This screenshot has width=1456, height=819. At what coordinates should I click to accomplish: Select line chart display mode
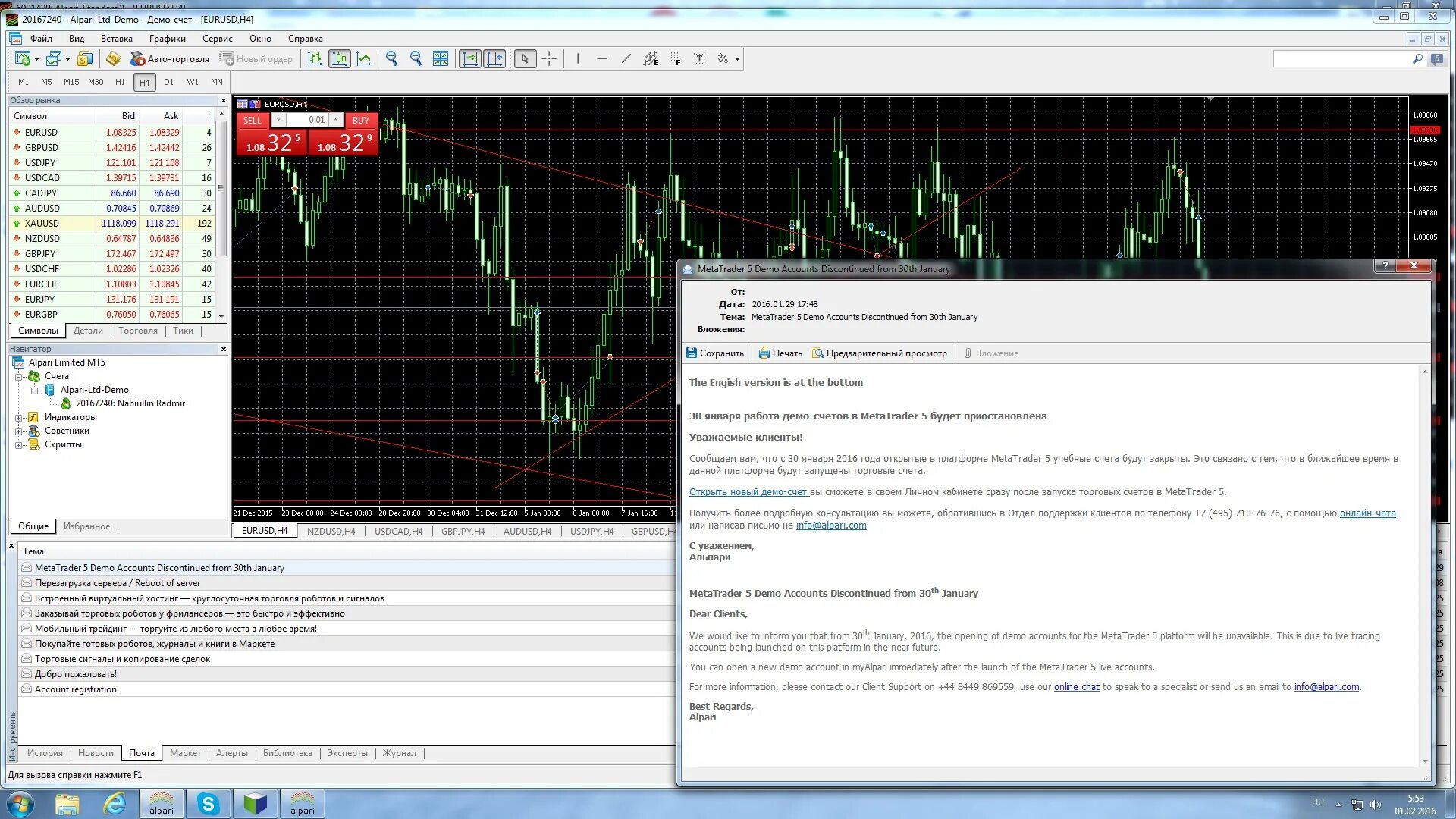pyautogui.click(x=364, y=58)
